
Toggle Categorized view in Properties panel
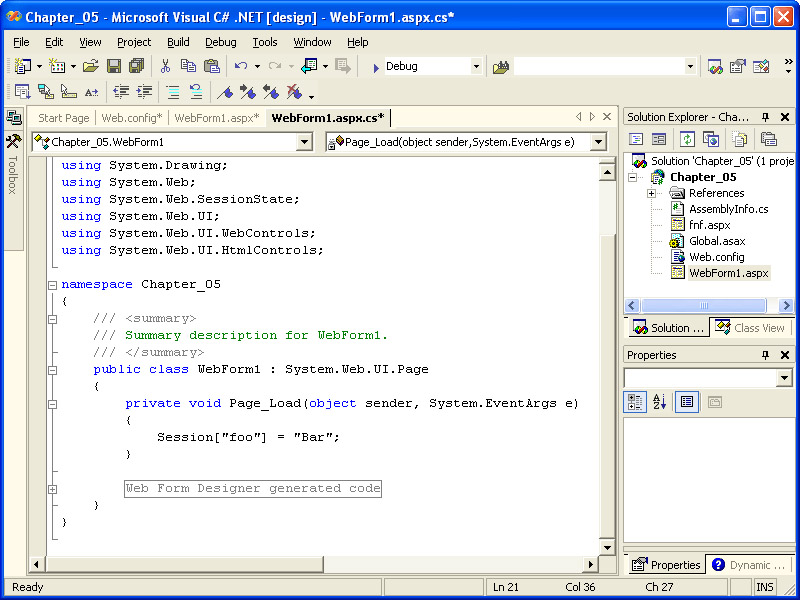pos(635,402)
